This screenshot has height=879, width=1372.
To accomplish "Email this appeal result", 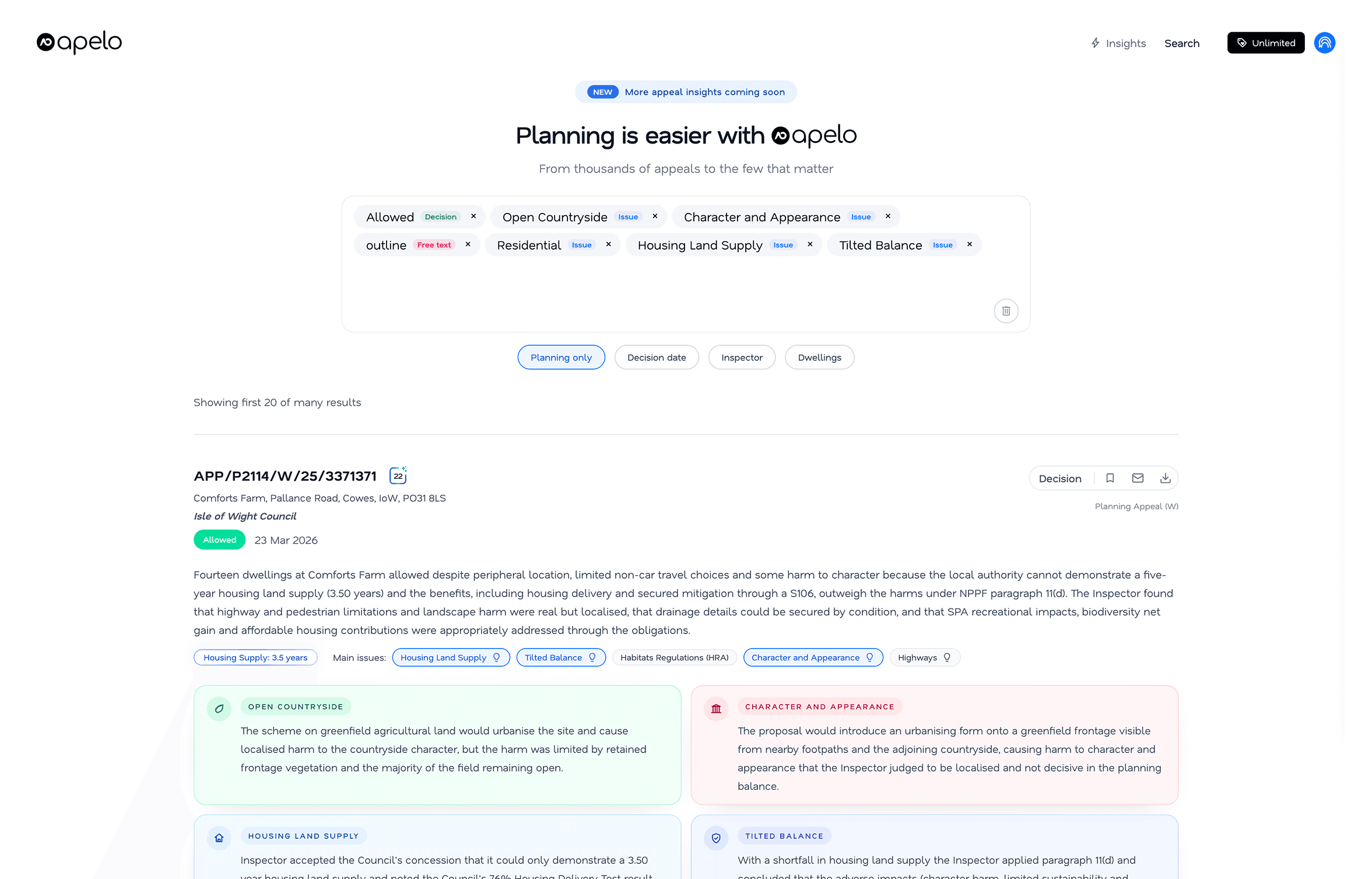I will (x=1137, y=478).
